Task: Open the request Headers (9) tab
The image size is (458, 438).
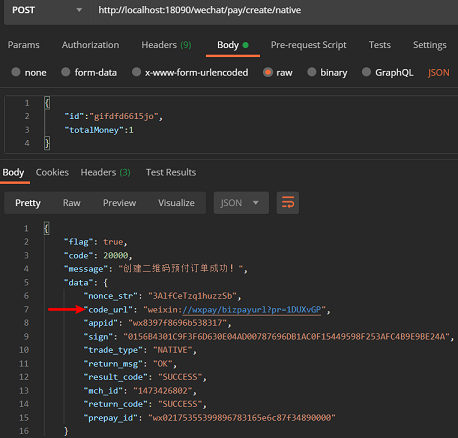Action: (x=166, y=45)
